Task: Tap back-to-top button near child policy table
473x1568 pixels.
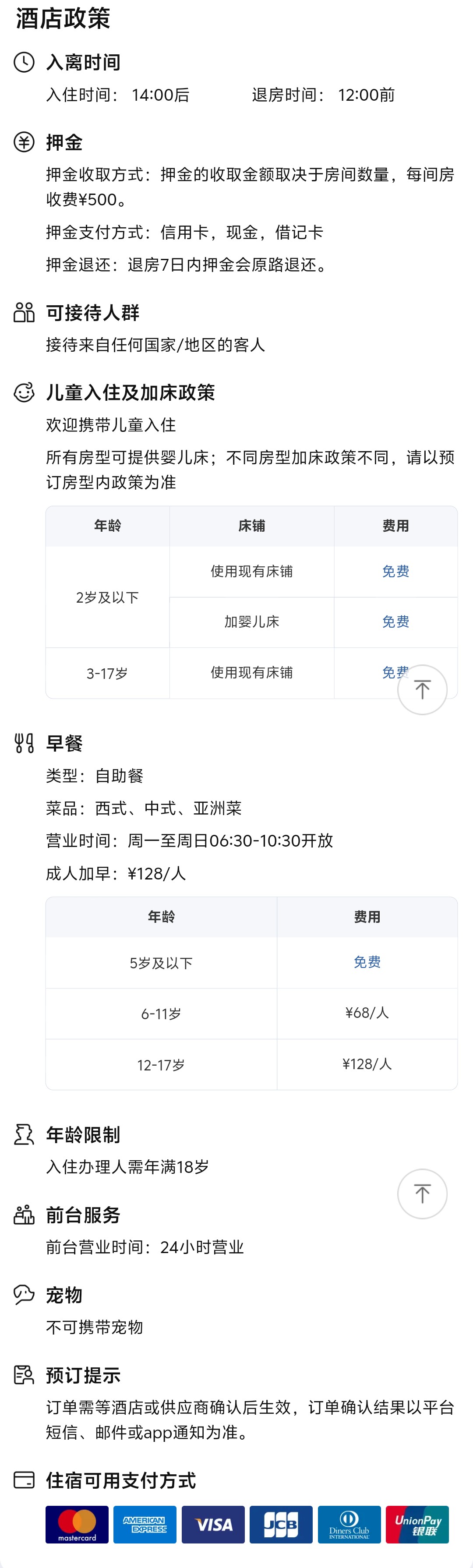Action: [422, 690]
